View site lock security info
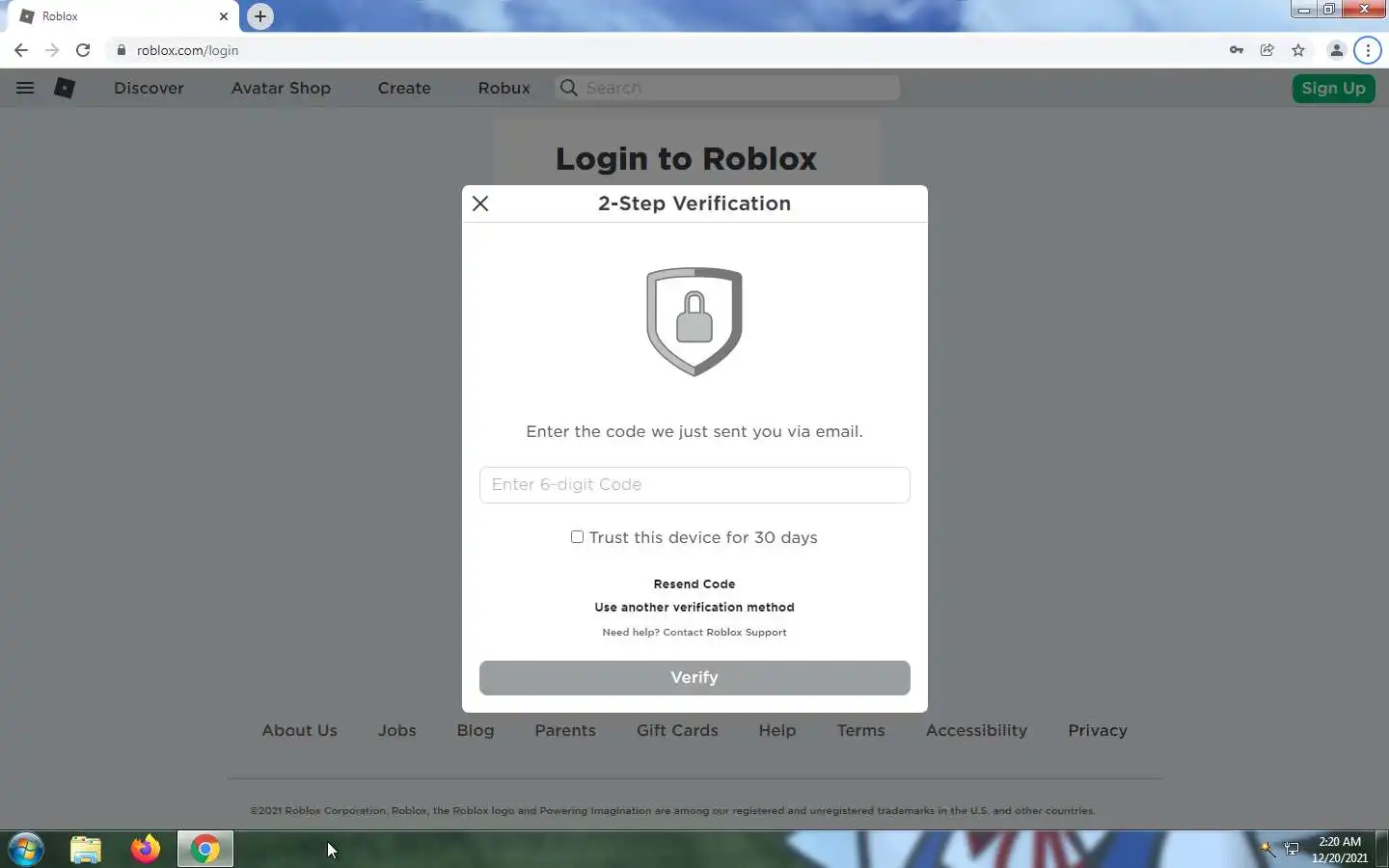 click(x=121, y=50)
